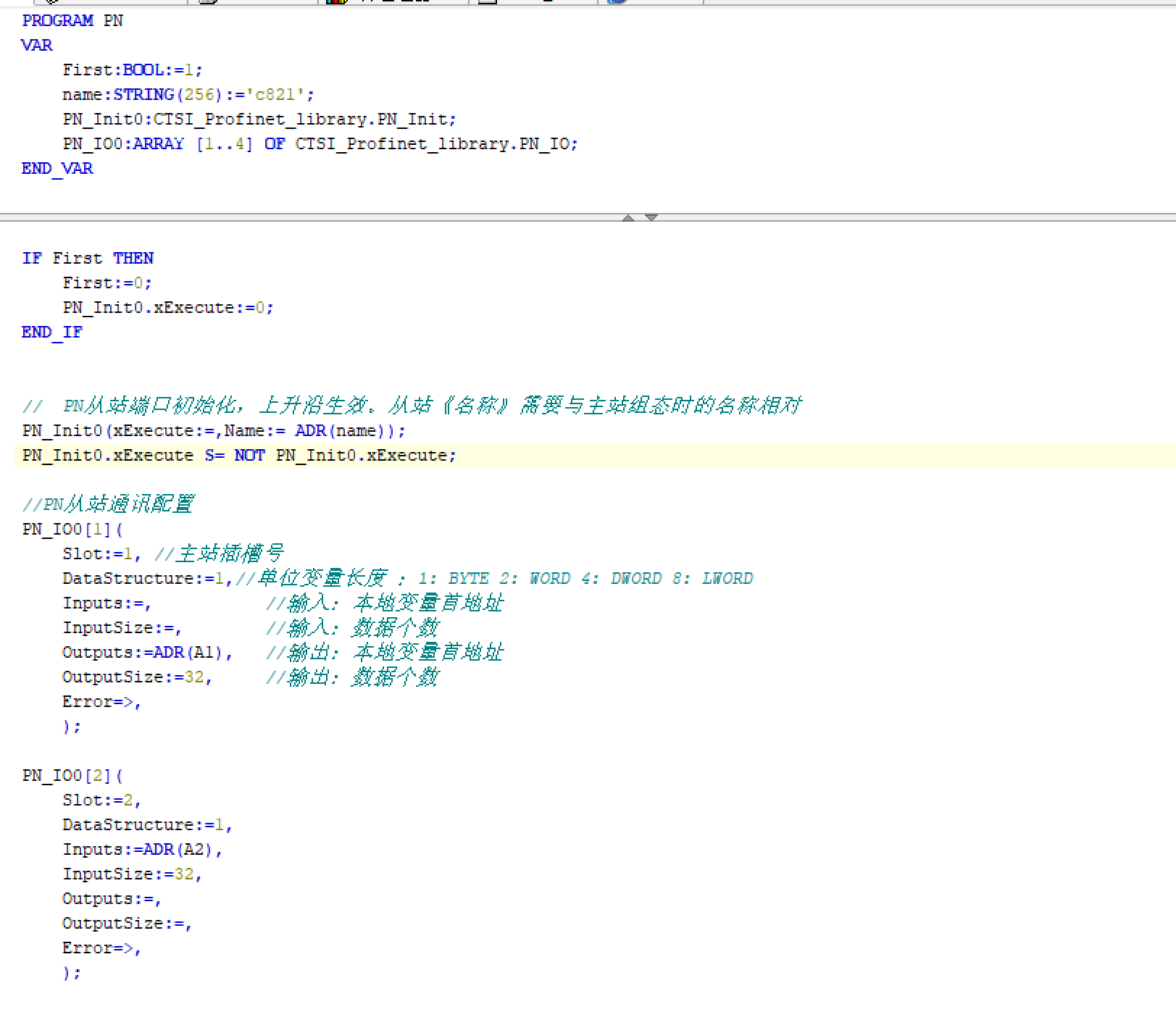The height and width of the screenshot is (1012, 1176).
Task: Click the '//PN从站通讯配置' comment
Action: click(108, 504)
